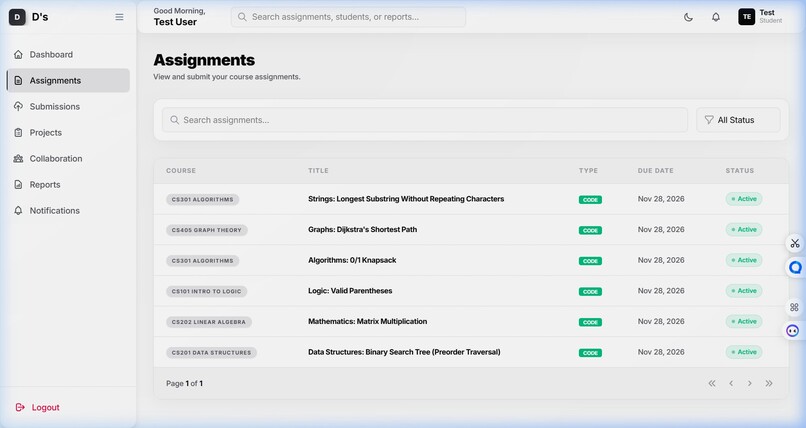Image resolution: width=806 pixels, height=428 pixels.
Task: Open Projects from sidebar
Action: pyautogui.click(x=68, y=133)
